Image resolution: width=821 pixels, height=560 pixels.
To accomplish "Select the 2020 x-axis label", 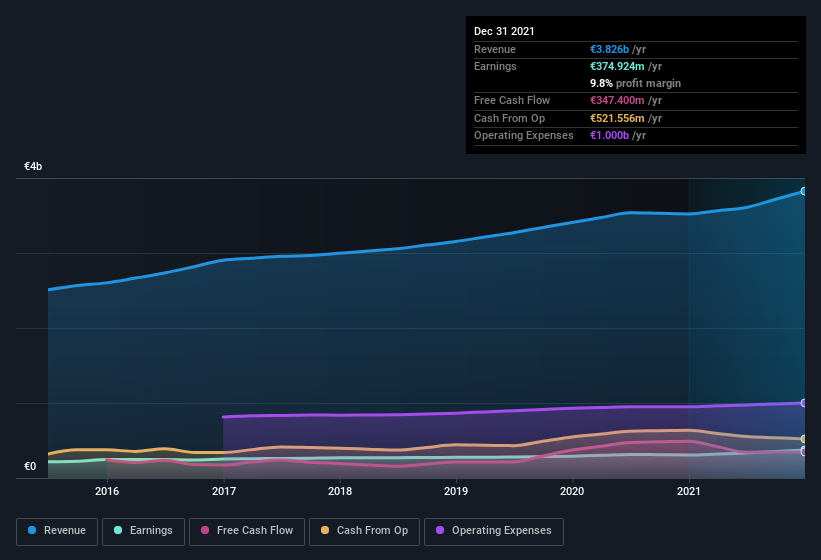I will click(x=572, y=491).
